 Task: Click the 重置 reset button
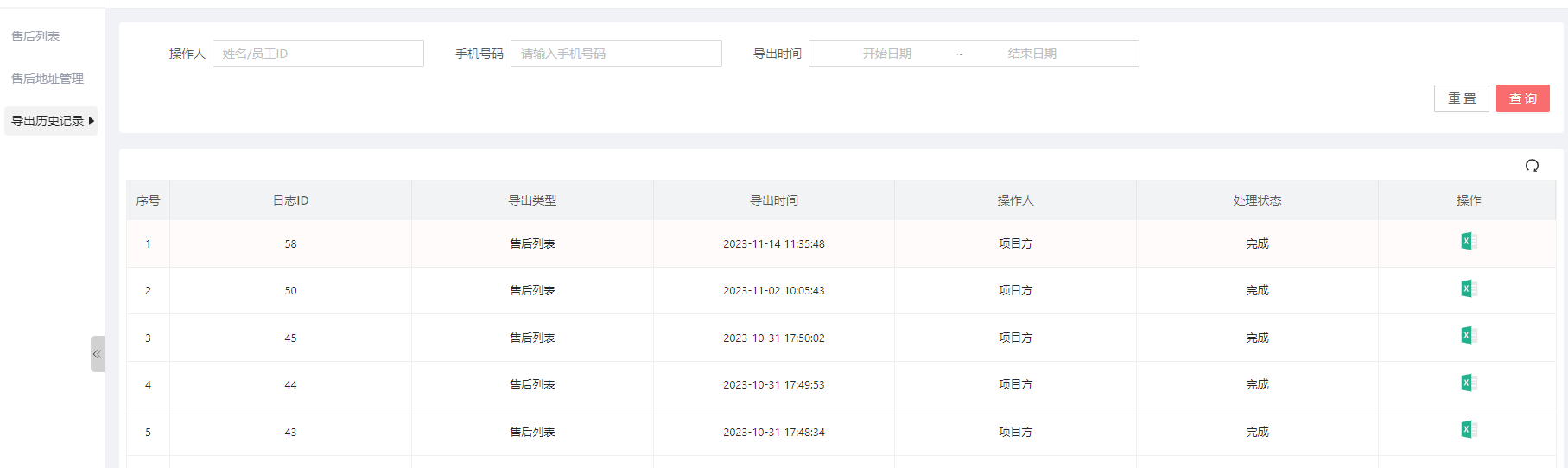pyautogui.click(x=1461, y=98)
